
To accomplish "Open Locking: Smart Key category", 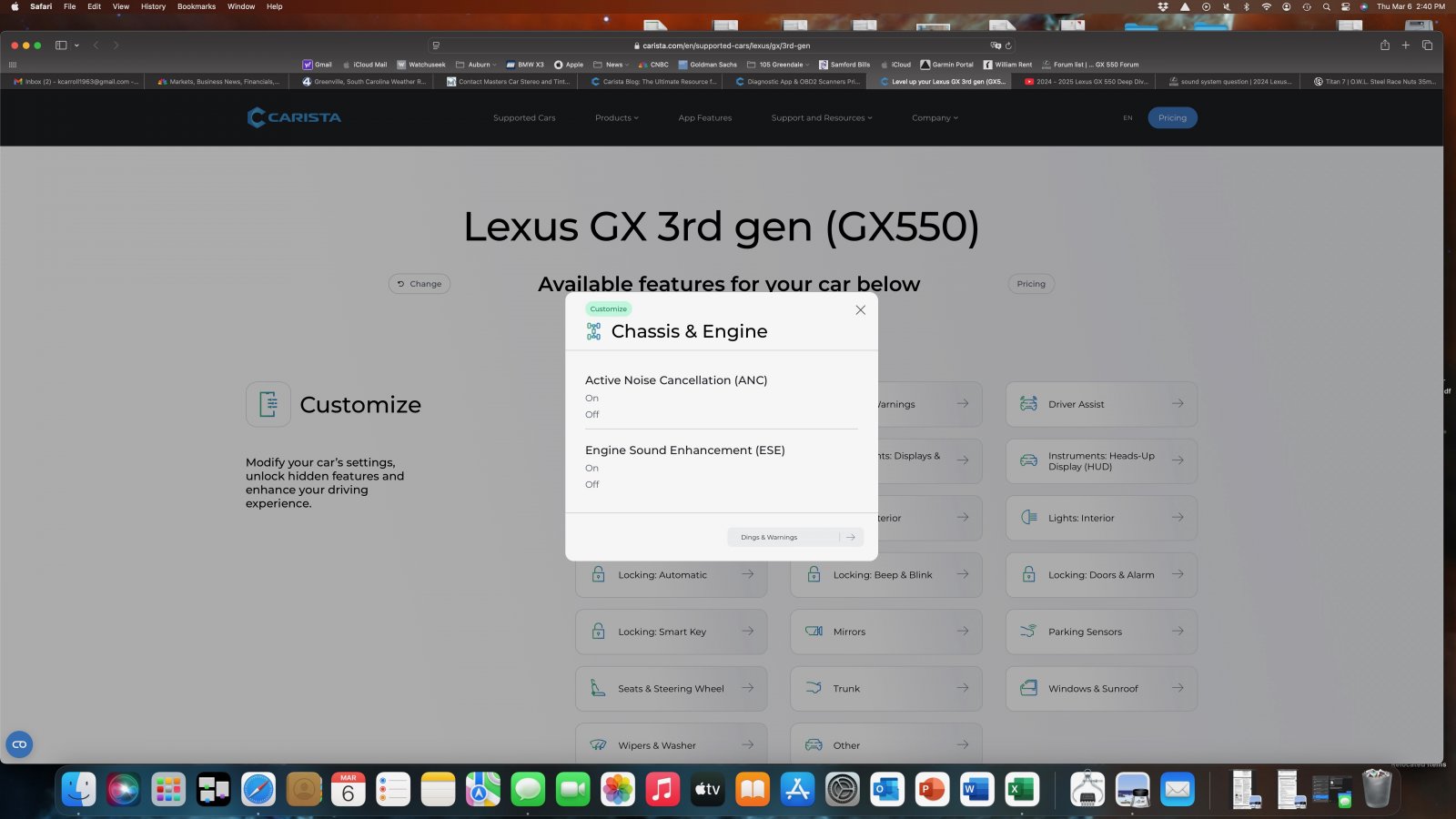I will pyautogui.click(x=671, y=632).
